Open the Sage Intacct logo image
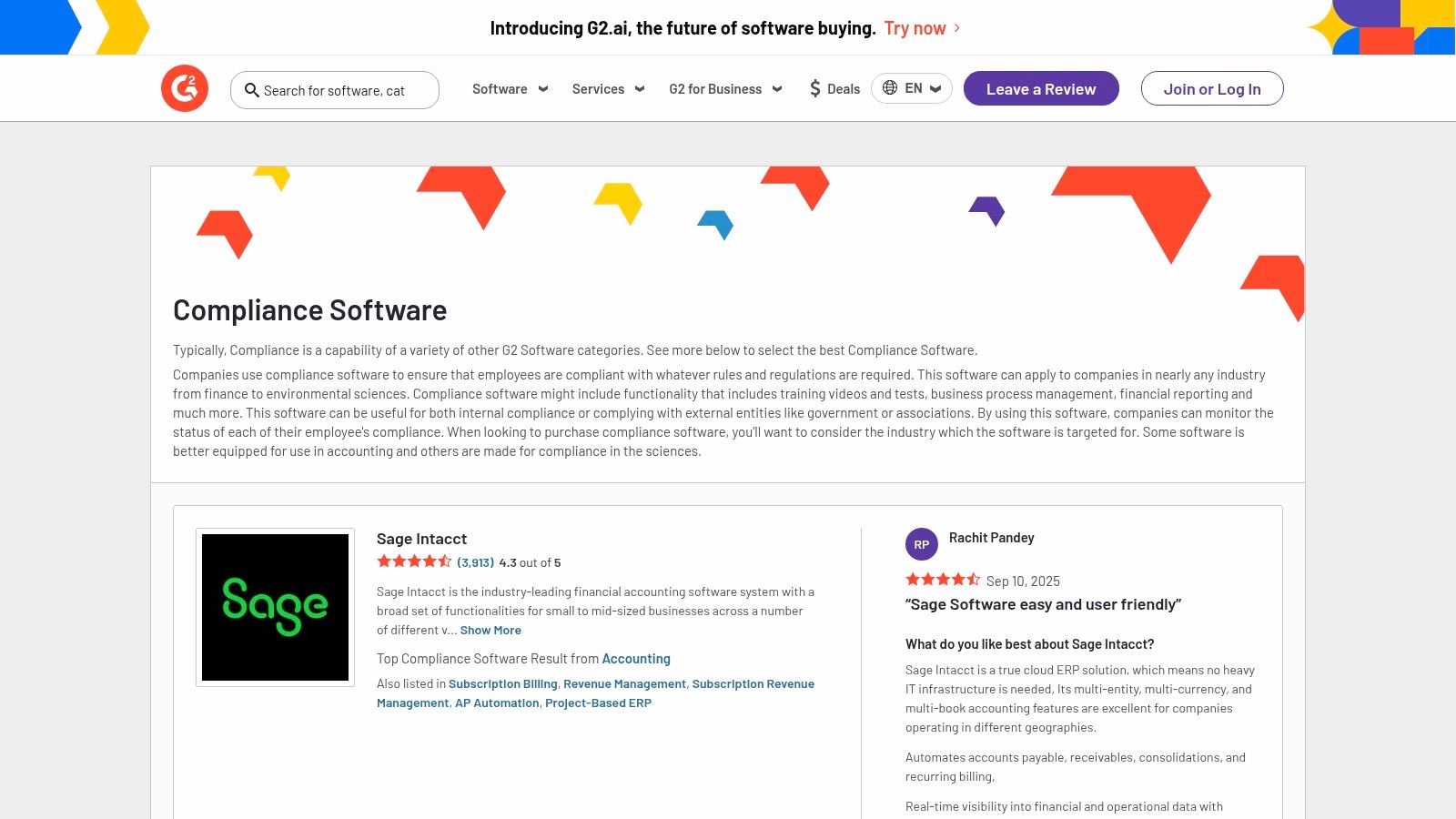Viewport: 1456px width, 819px height. click(275, 607)
